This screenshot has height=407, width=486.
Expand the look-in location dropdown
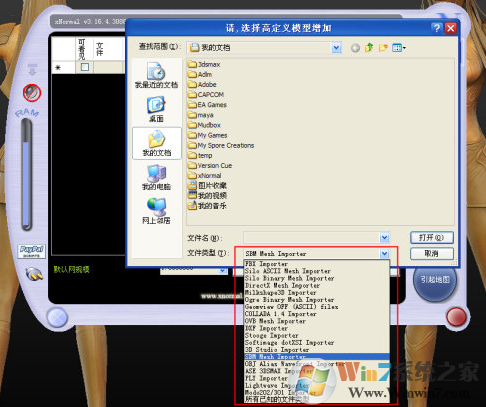[336, 48]
